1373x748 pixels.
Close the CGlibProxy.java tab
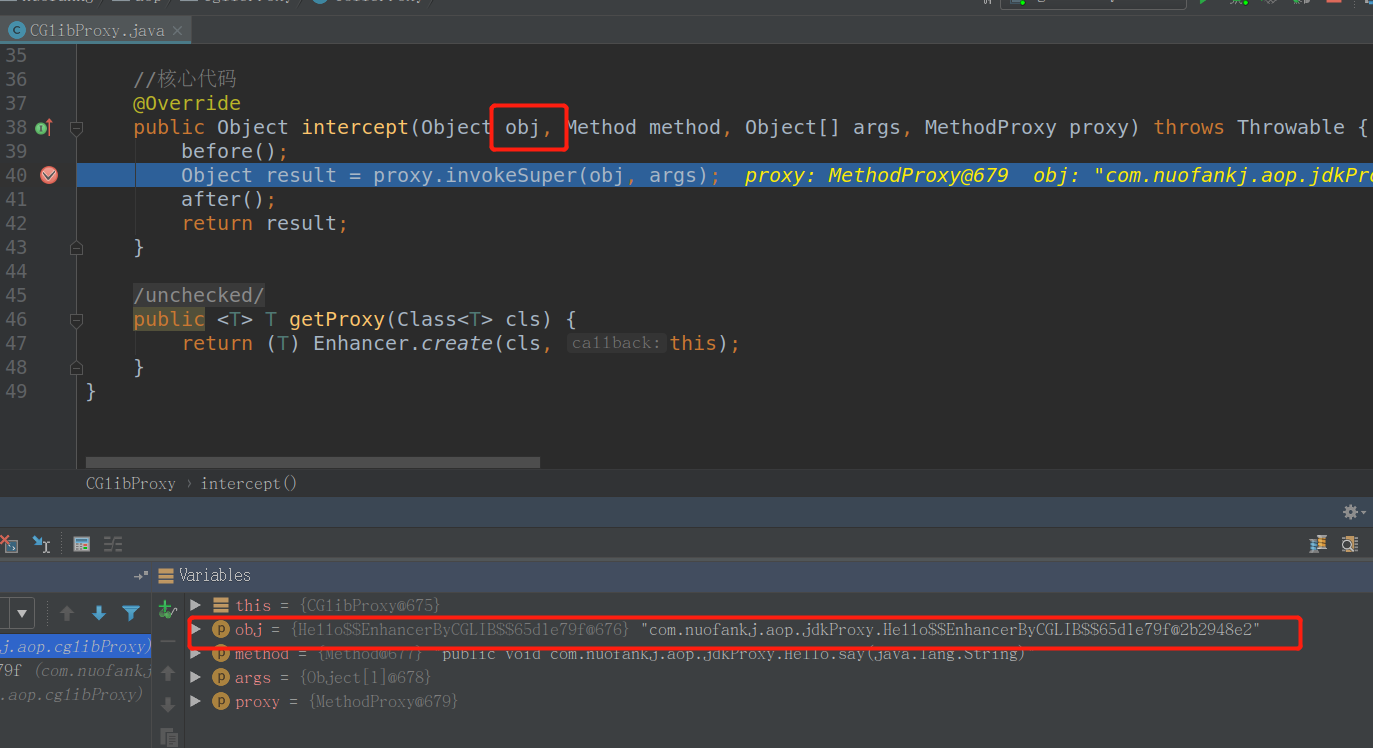point(178,31)
